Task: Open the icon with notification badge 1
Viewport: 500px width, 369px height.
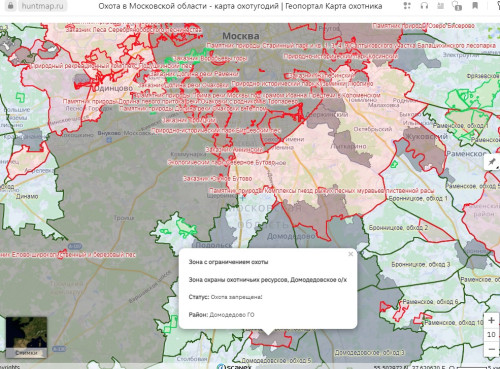Action: coord(457,6)
